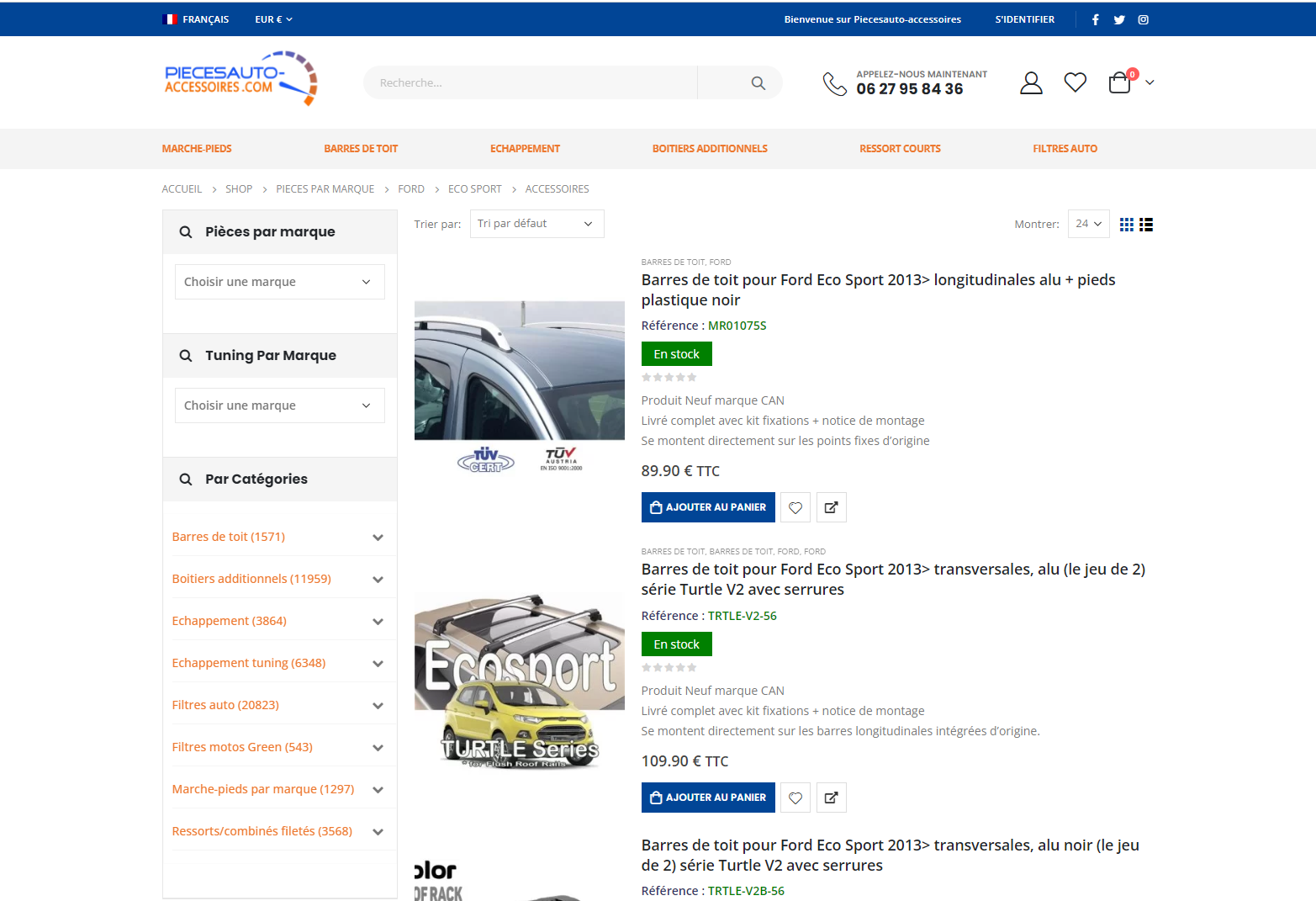Click the phone handset icon
This screenshot has width=1316, height=901.
point(834,83)
